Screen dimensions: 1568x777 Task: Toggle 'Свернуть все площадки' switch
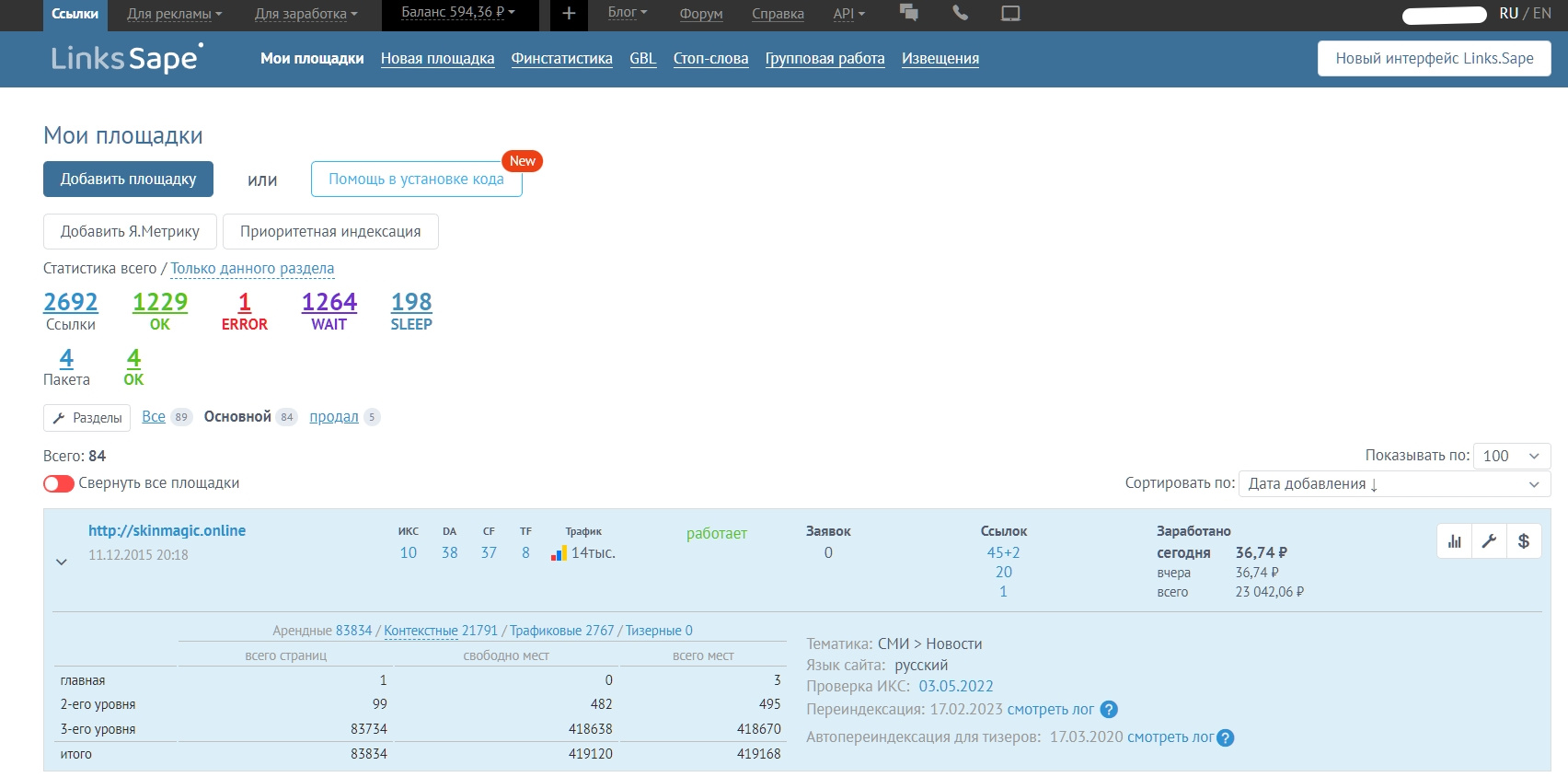click(59, 483)
